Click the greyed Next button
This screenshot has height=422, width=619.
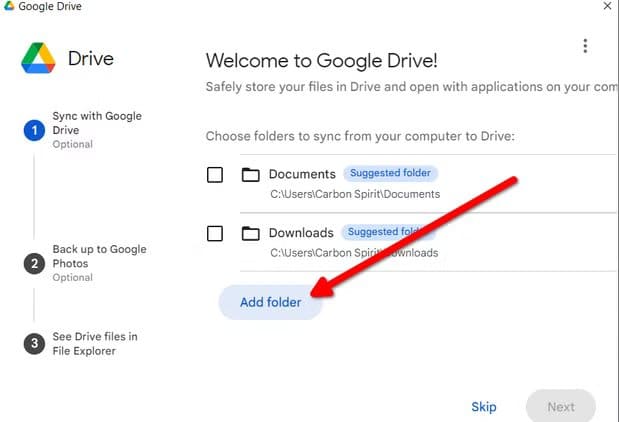(x=561, y=407)
